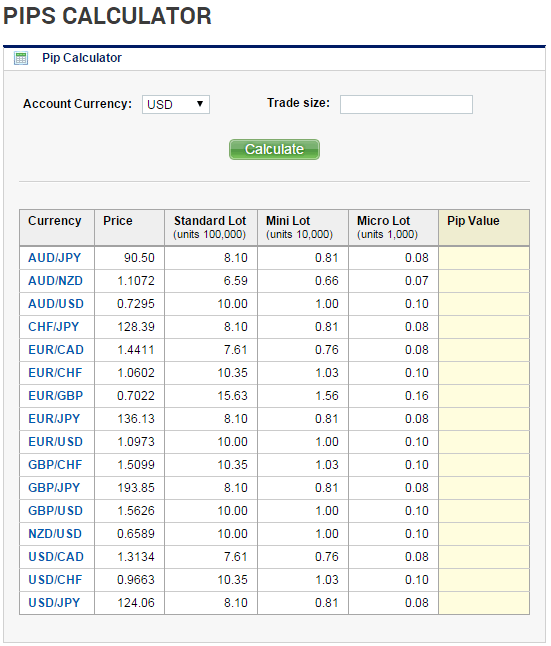Open the EUR/JPY currency link

coord(54,419)
